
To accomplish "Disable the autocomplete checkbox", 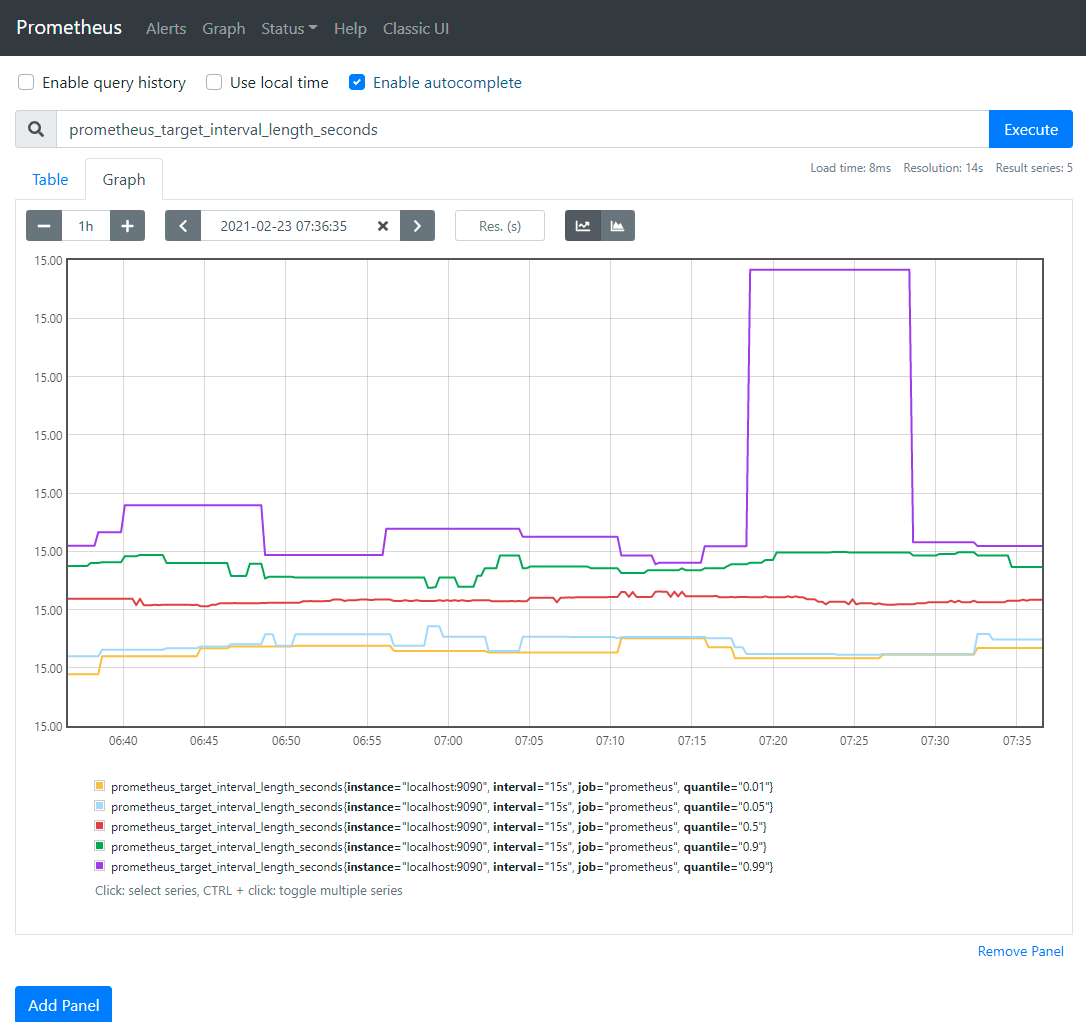I will click(x=357, y=83).
